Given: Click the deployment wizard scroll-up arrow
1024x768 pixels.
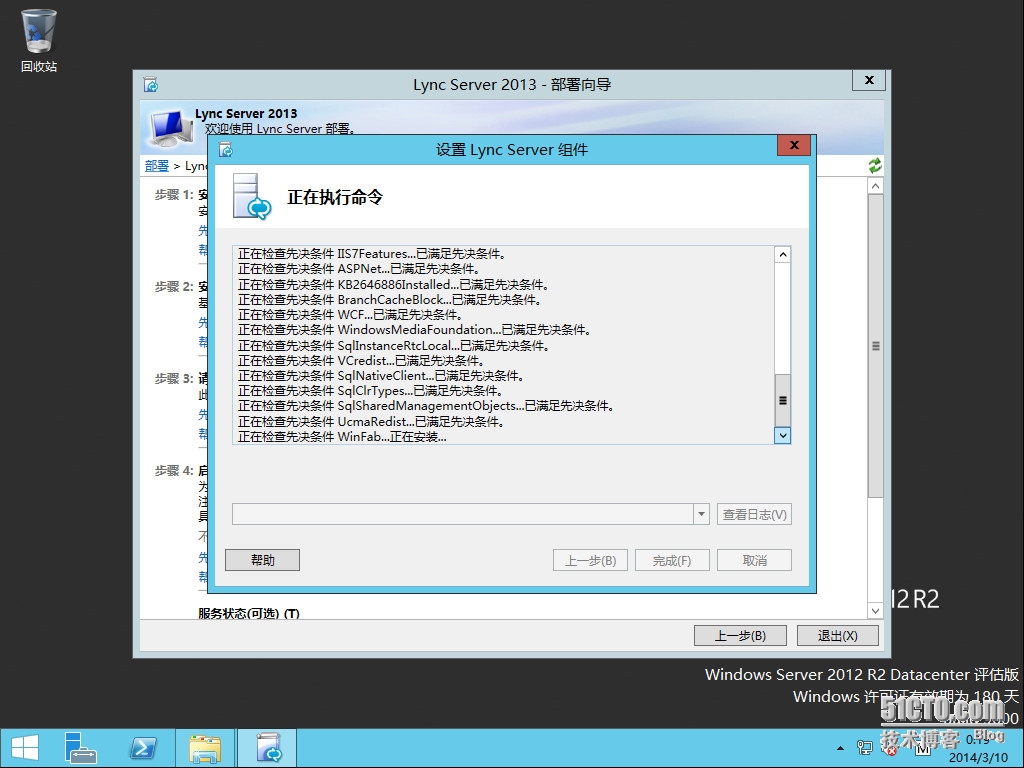Looking at the screenshot, I should 876,186.
